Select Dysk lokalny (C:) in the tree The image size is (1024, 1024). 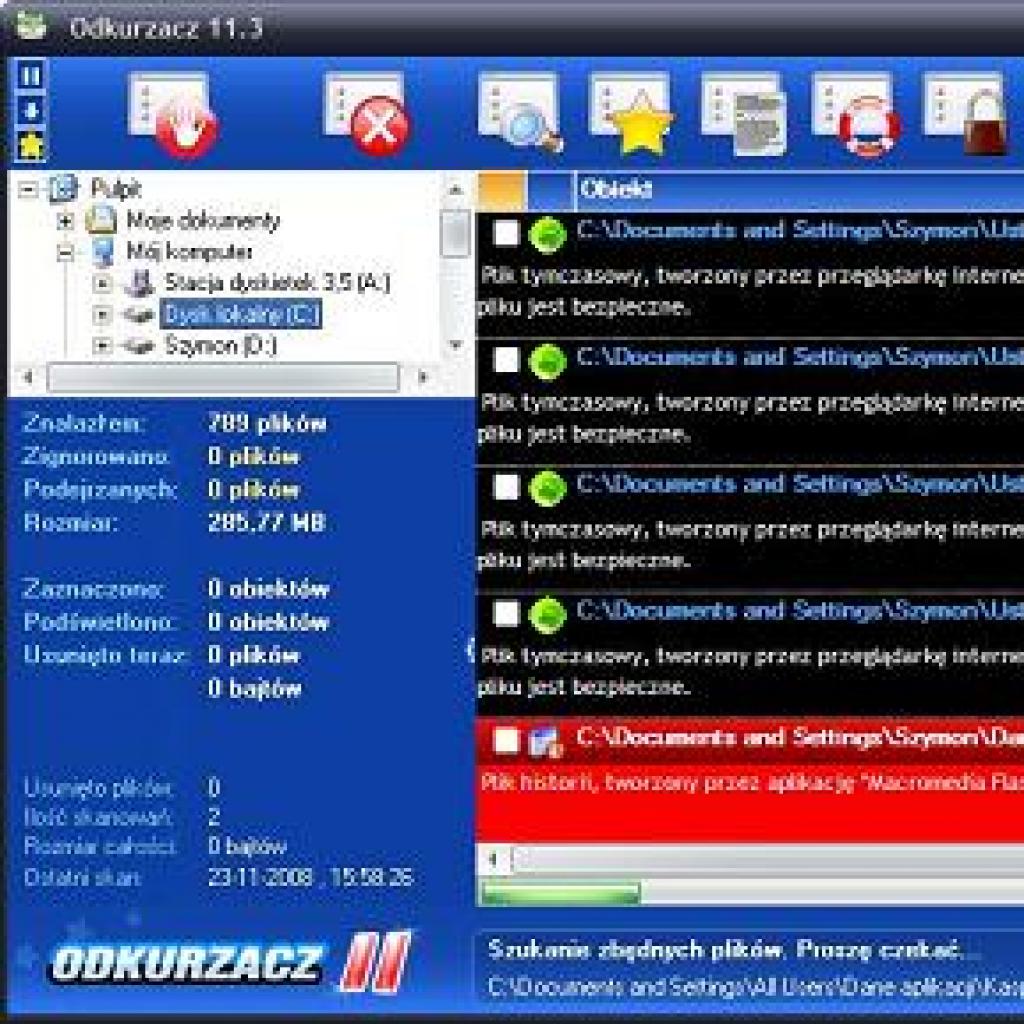click(x=241, y=315)
